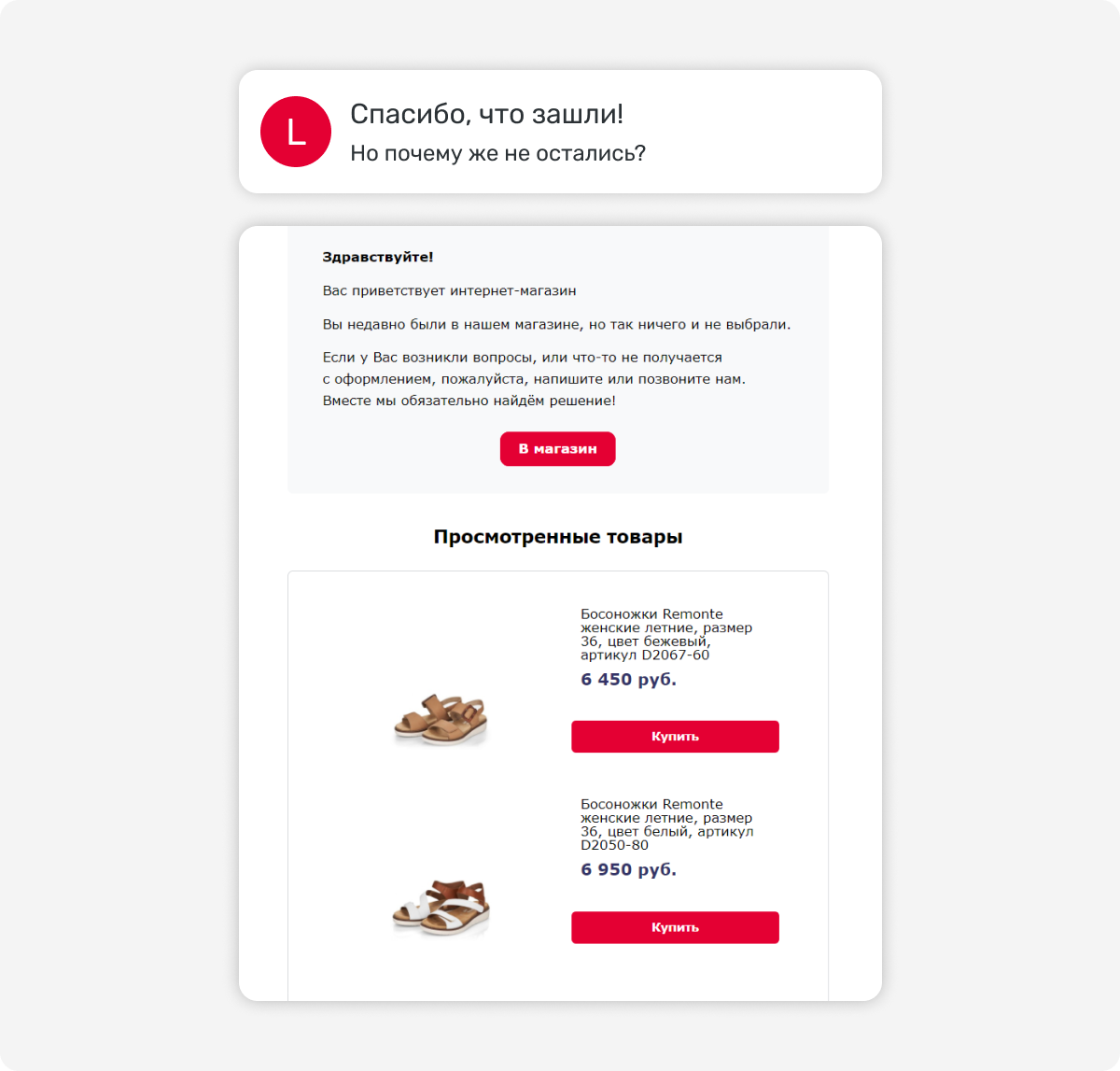
Task: Click the "Просмотренные товары" heading
Action: 558,537
